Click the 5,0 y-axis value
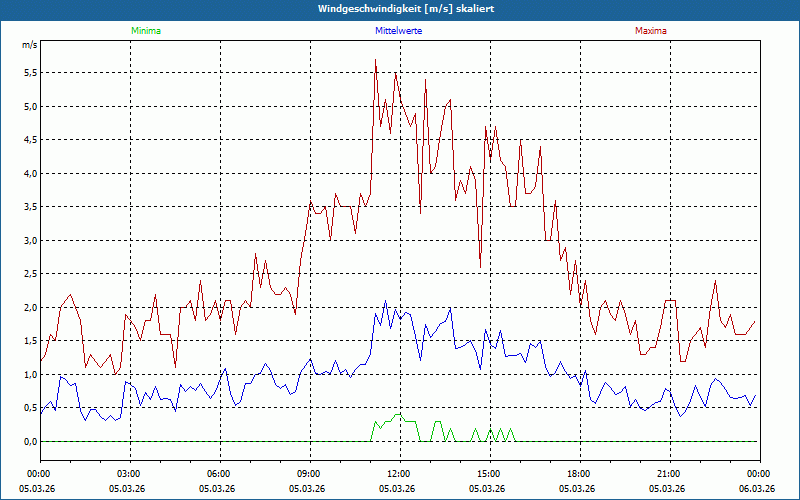This screenshot has height=500, width=800. pos(31,107)
